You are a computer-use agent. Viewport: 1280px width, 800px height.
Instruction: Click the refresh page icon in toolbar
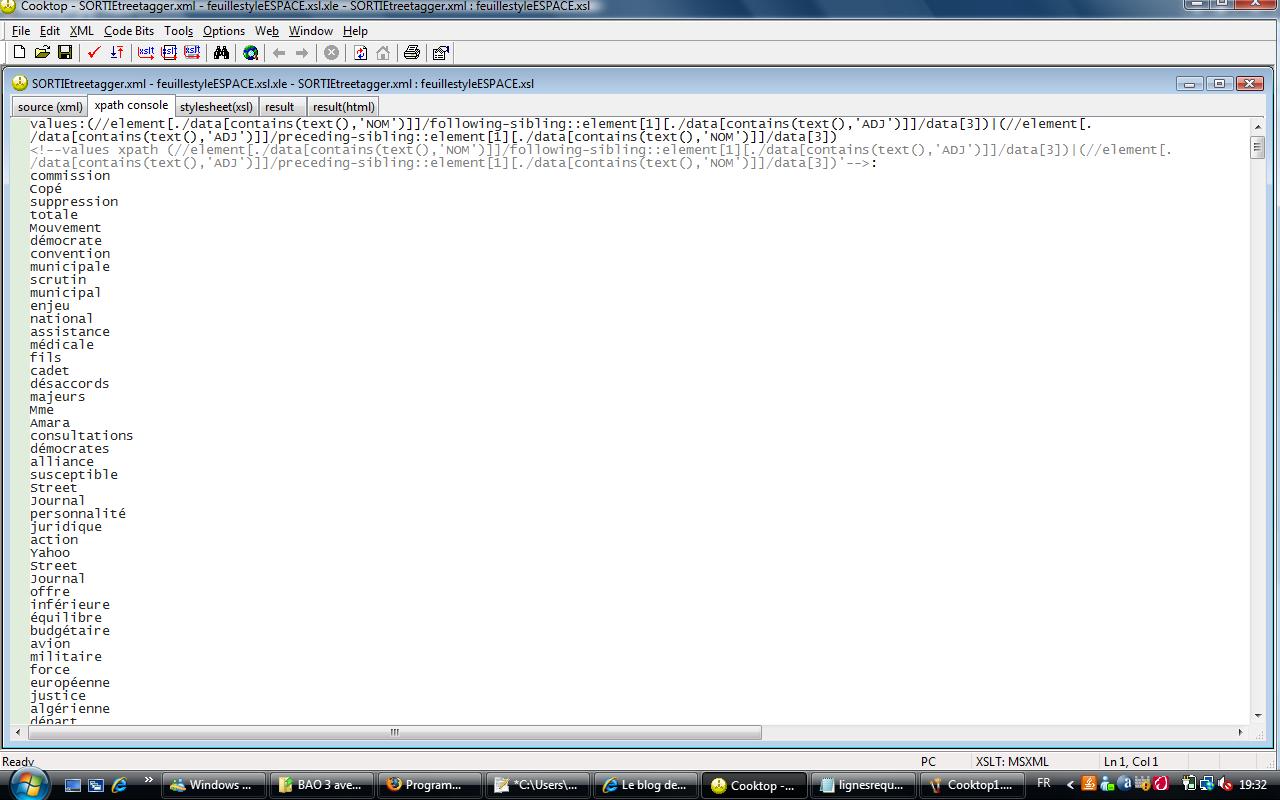click(x=360, y=53)
